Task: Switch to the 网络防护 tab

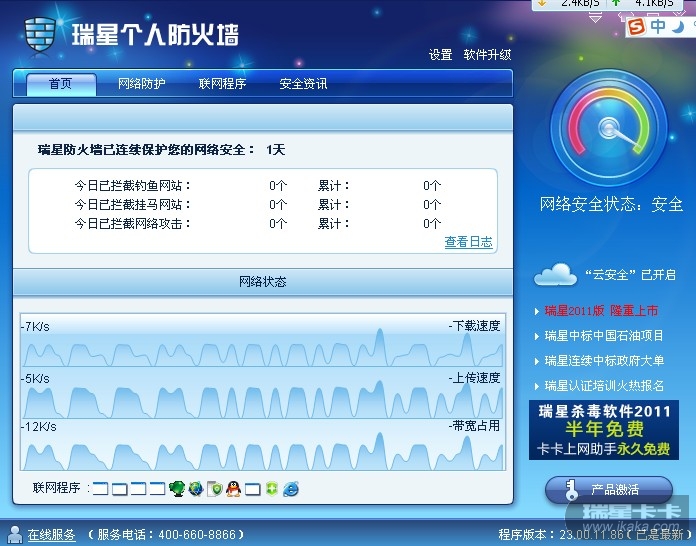Action: 142,83
